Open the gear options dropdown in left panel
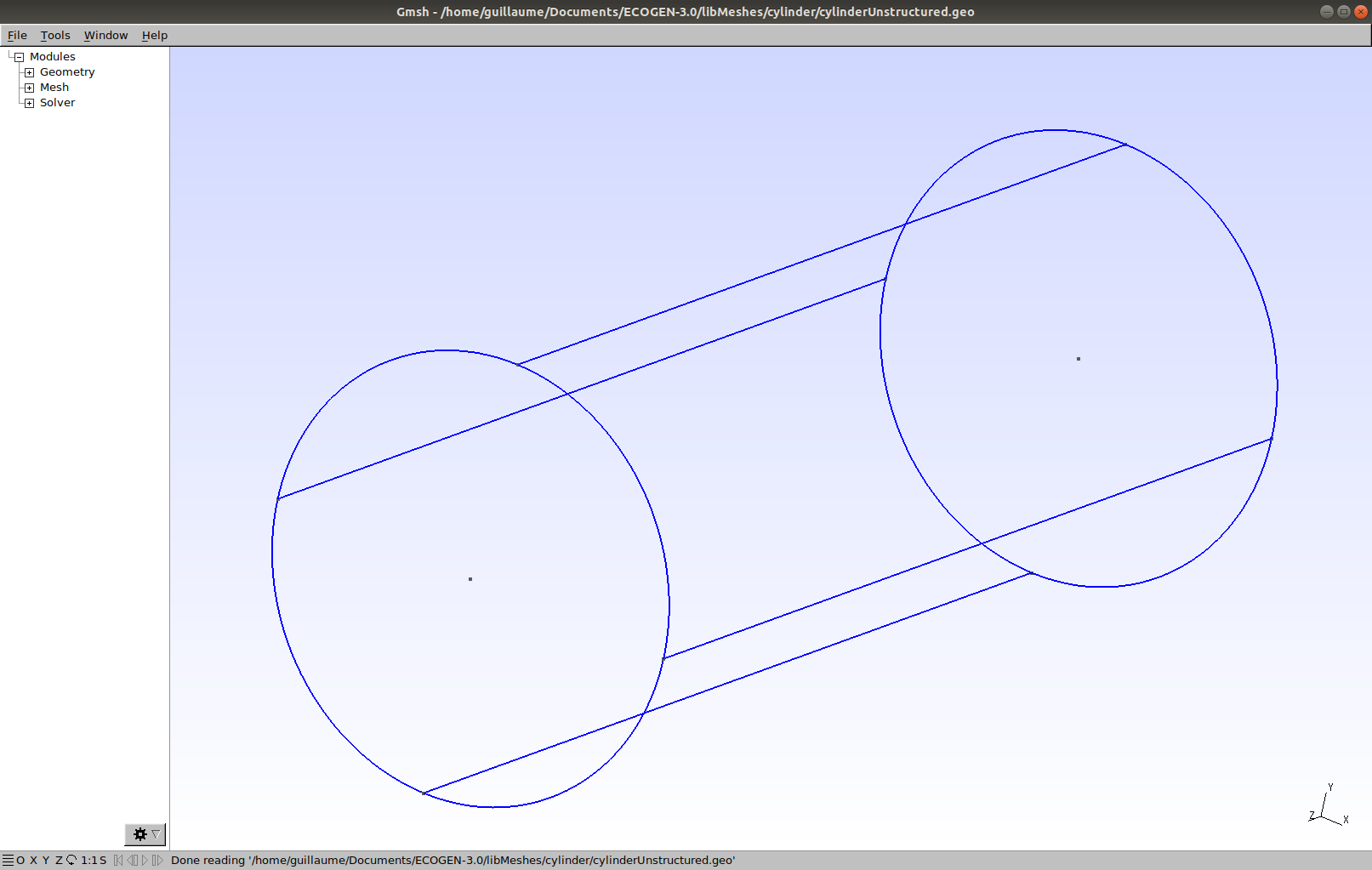The image size is (1372, 870). 145,834
